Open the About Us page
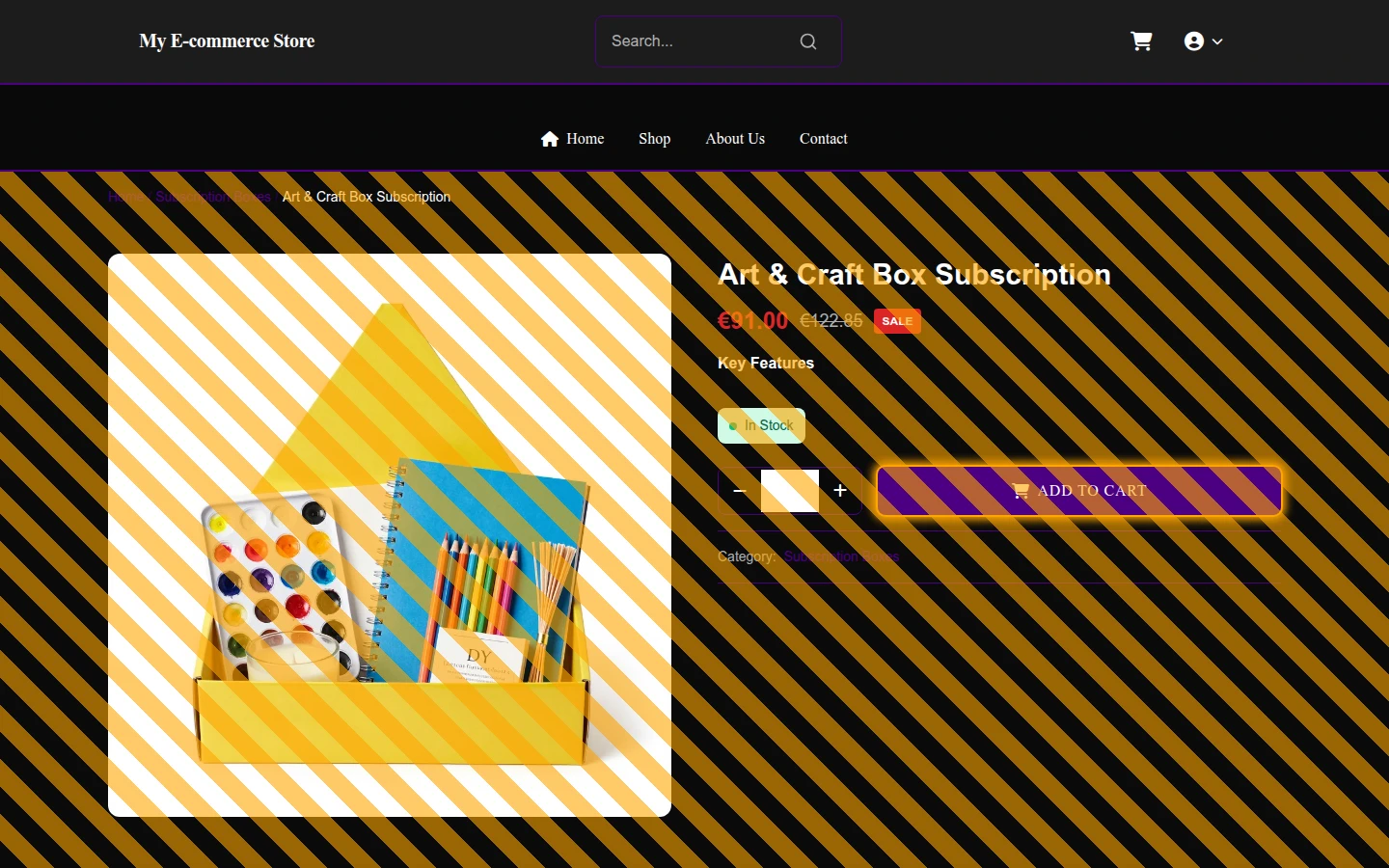Screen dimensions: 1389x868 [735, 139]
